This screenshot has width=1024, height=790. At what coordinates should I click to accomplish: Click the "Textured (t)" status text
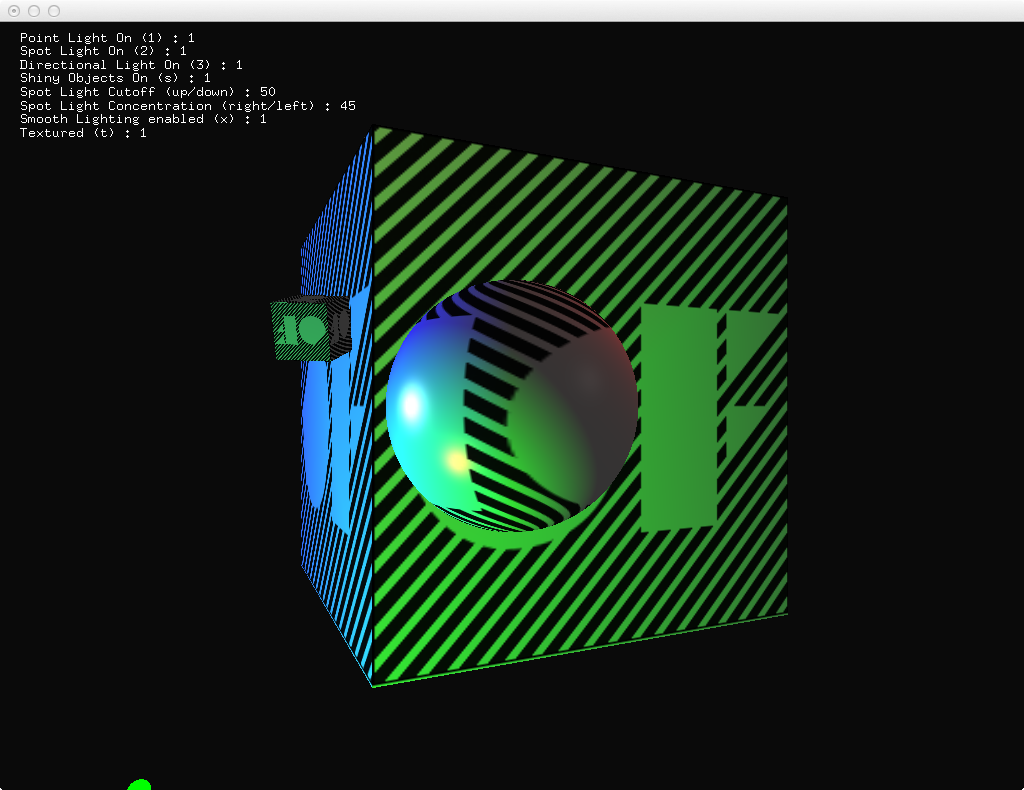(x=83, y=133)
